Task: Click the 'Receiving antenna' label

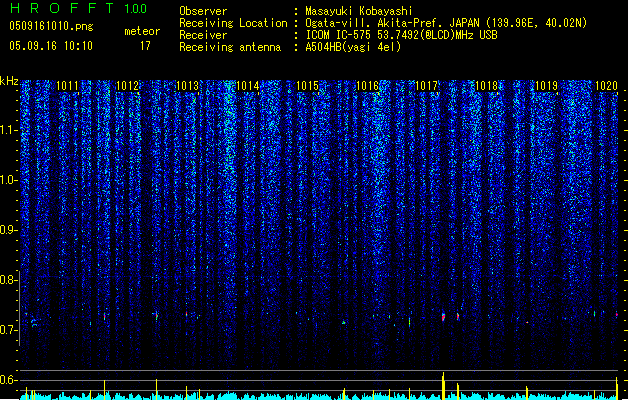Action: (230, 47)
